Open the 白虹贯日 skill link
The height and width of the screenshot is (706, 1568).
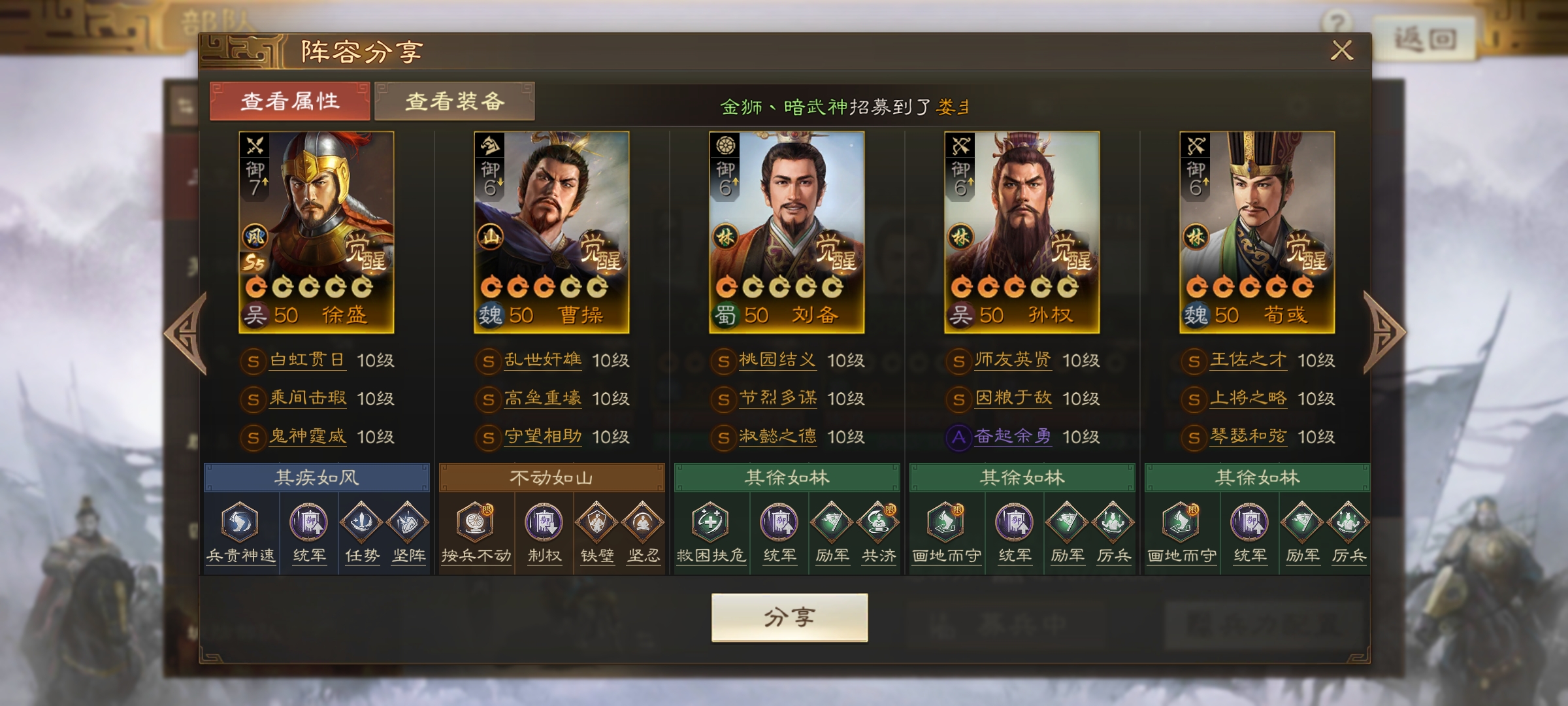307,360
